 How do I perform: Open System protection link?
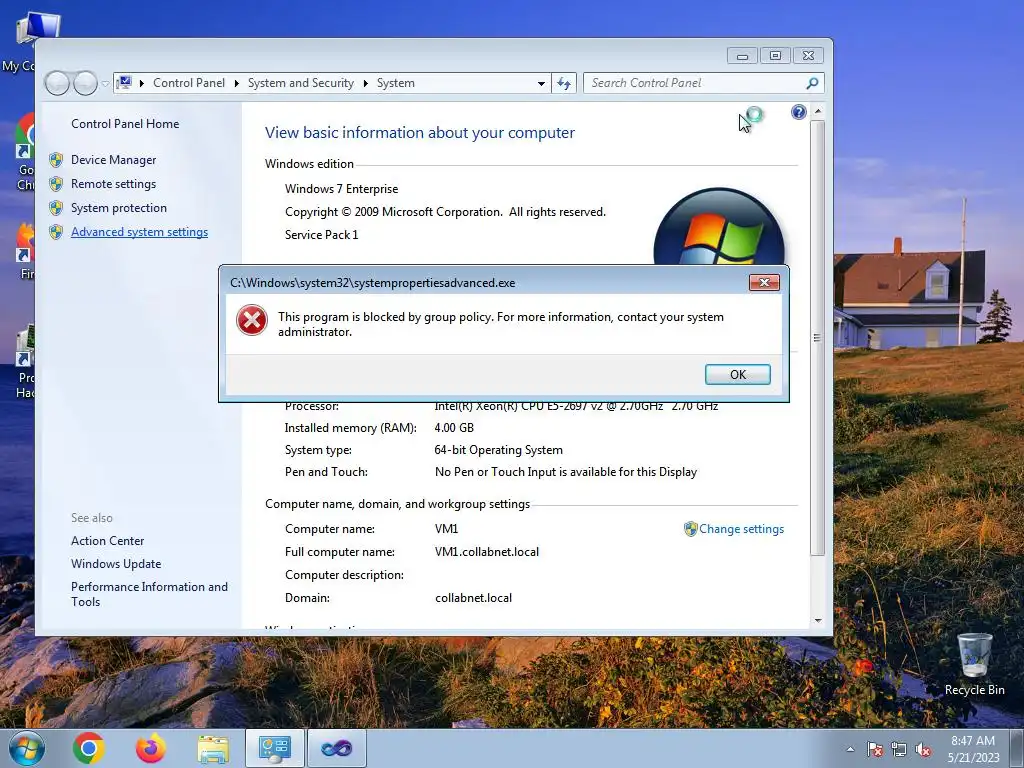coord(119,208)
